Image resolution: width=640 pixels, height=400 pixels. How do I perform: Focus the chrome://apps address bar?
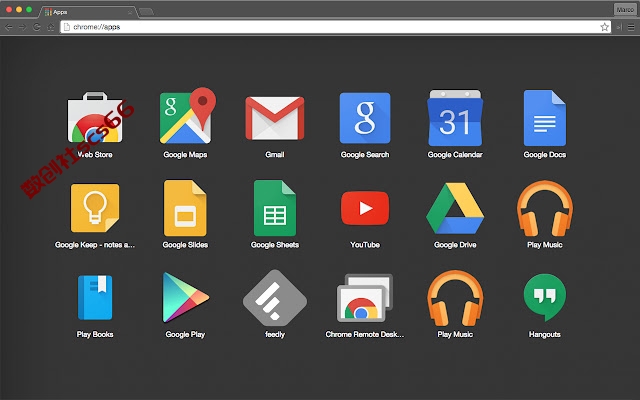point(336,27)
